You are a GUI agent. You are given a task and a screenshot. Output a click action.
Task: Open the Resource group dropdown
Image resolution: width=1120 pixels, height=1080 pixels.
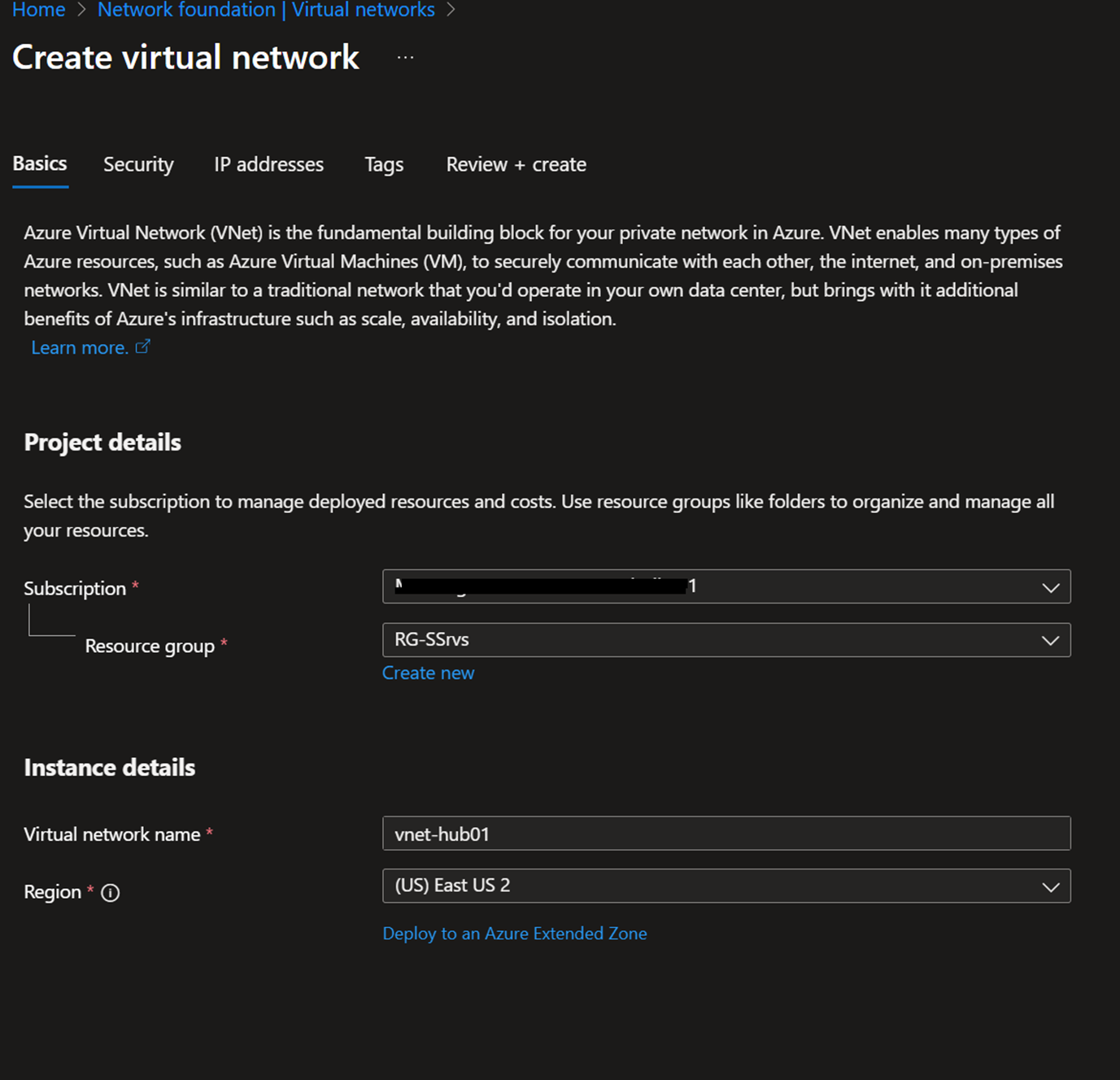1050,641
